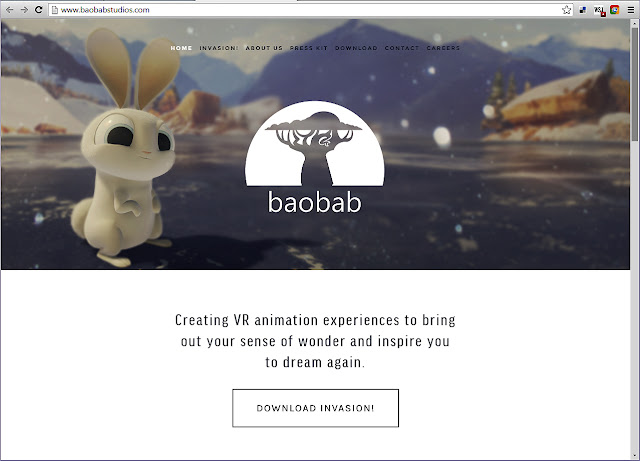Reload the page with the refresh icon
Screen dimensions: 640x461
coord(39,9)
